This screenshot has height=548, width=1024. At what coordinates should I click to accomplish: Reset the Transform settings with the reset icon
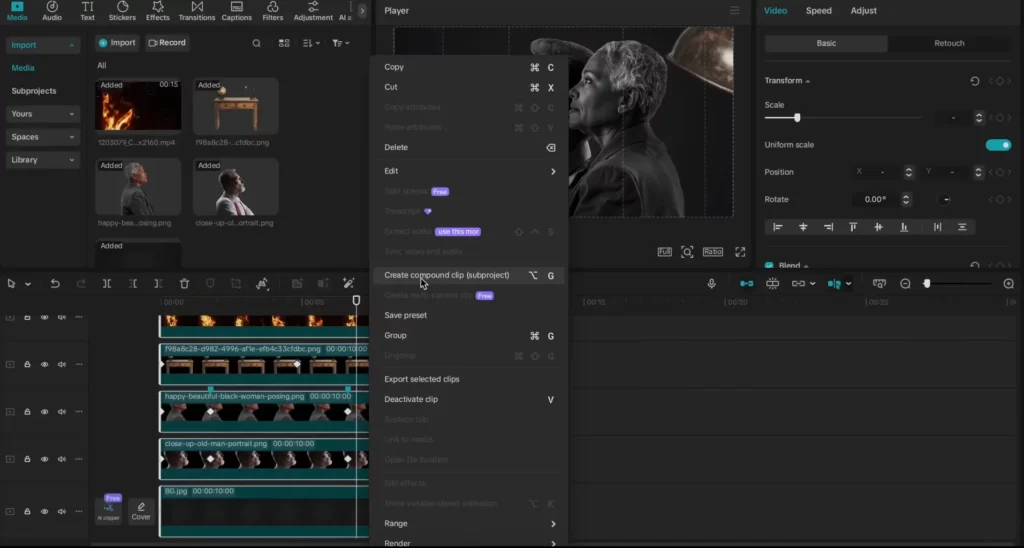tap(974, 81)
